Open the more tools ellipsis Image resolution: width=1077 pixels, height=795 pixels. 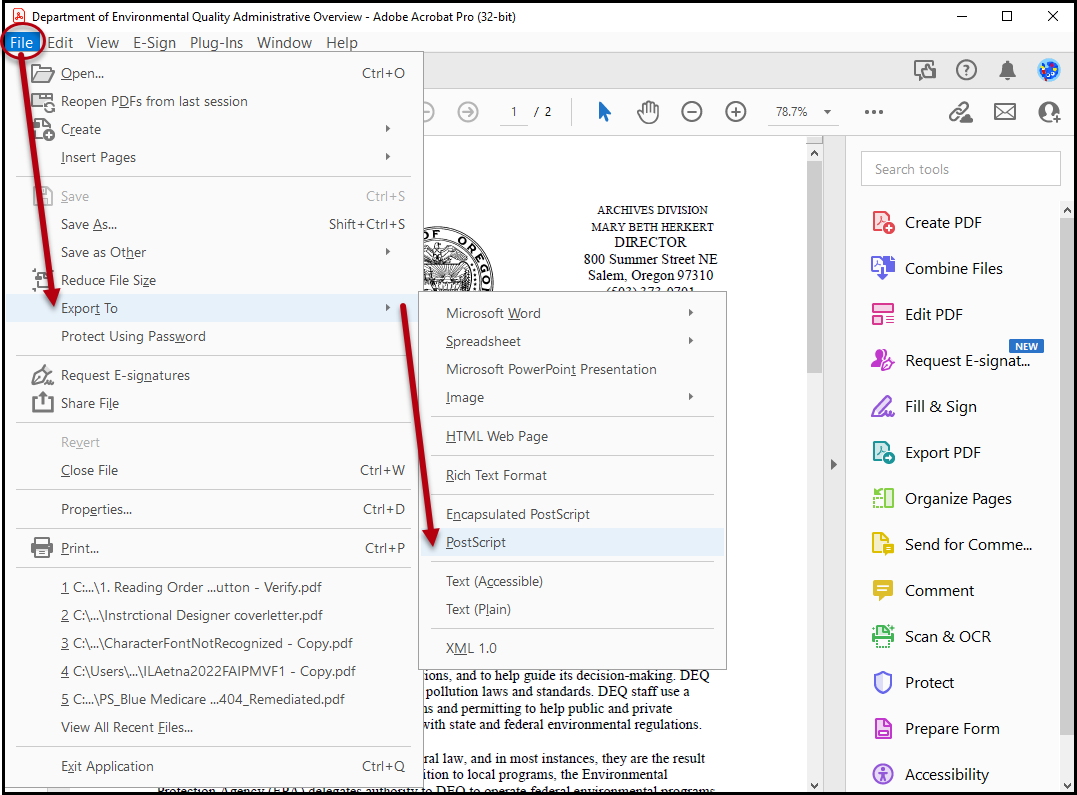[874, 111]
